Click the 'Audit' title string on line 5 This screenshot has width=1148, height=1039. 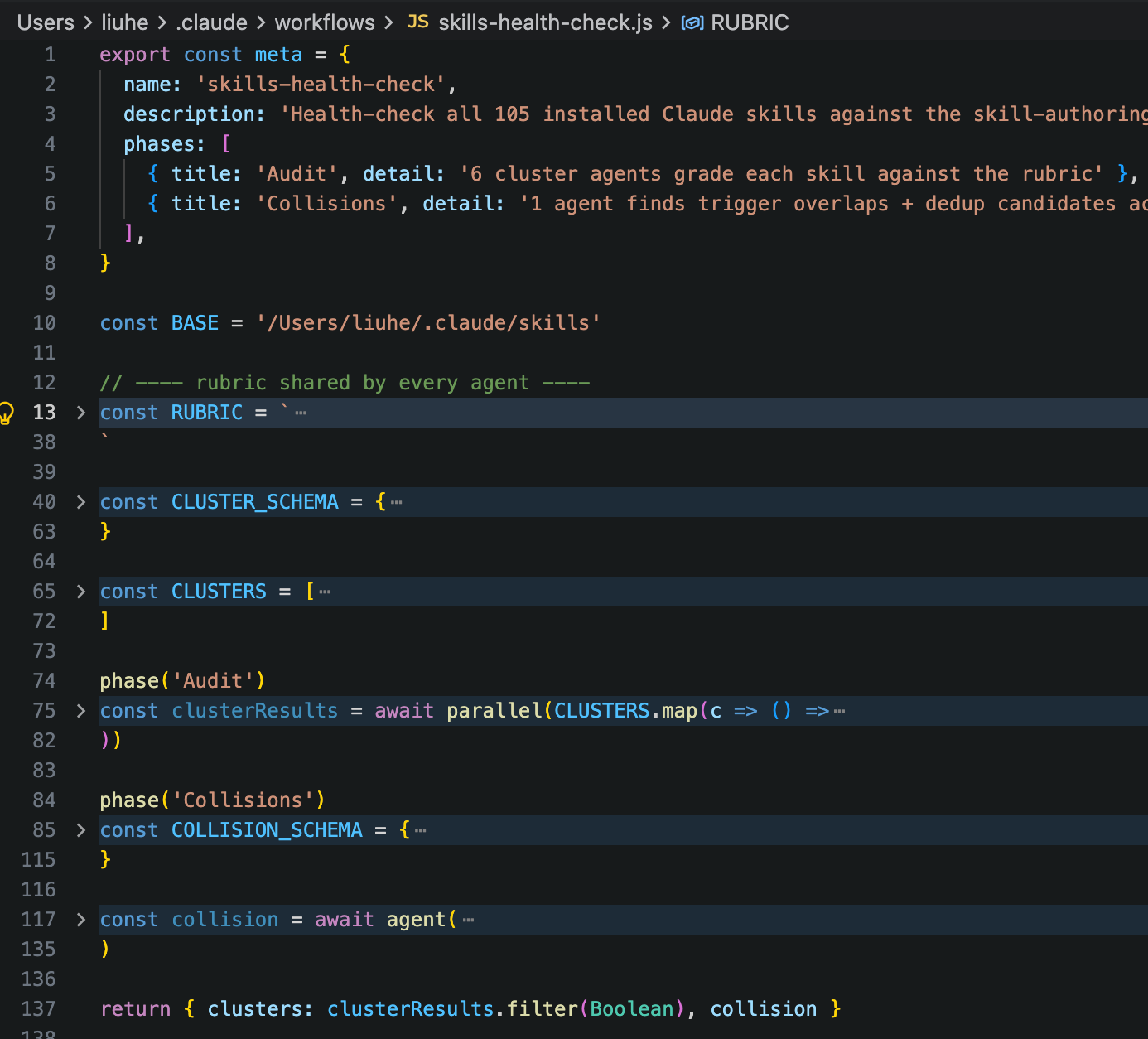point(297,174)
